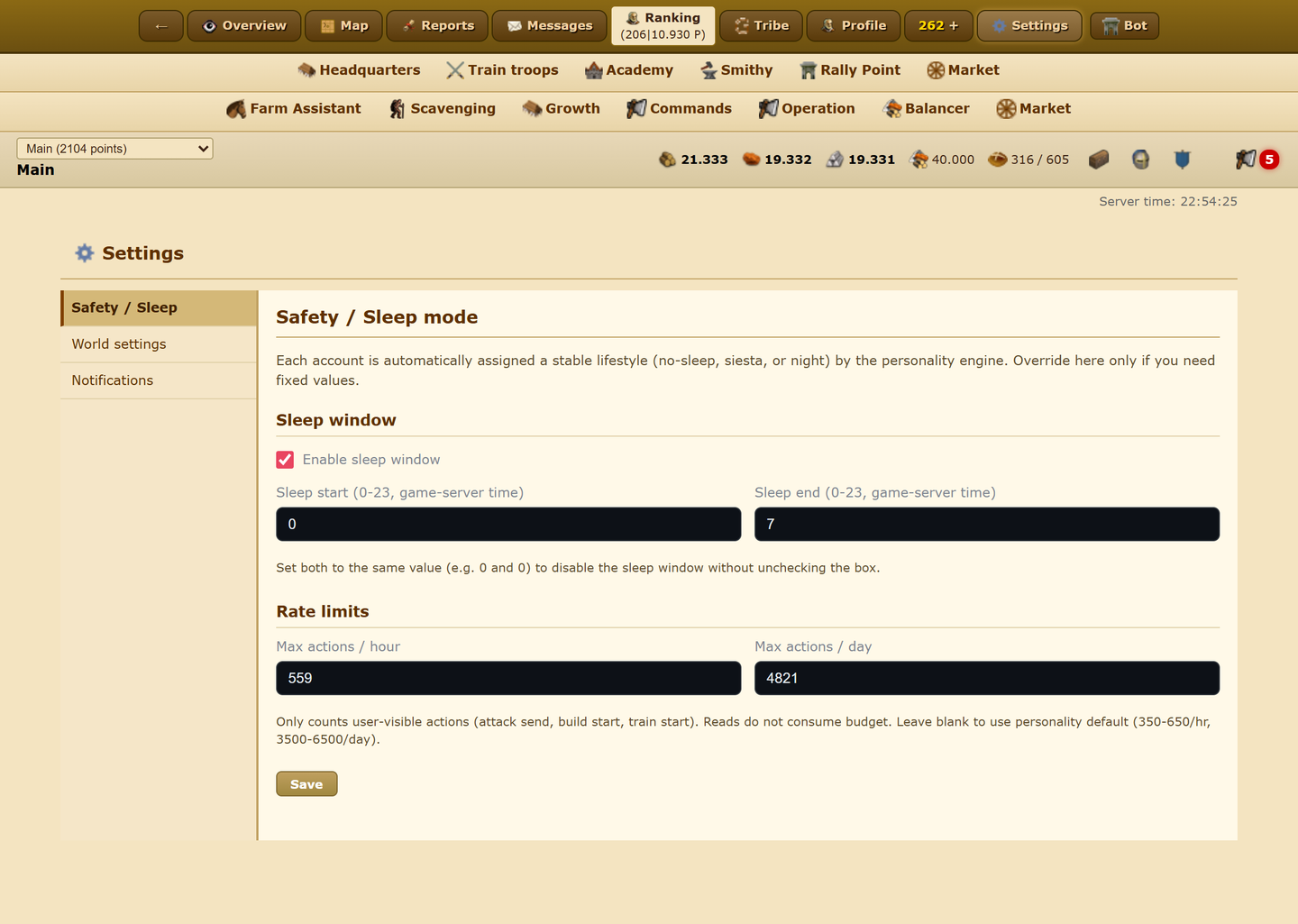This screenshot has height=924, width=1298.
Task: Open the Smithy building
Action: 736,70
